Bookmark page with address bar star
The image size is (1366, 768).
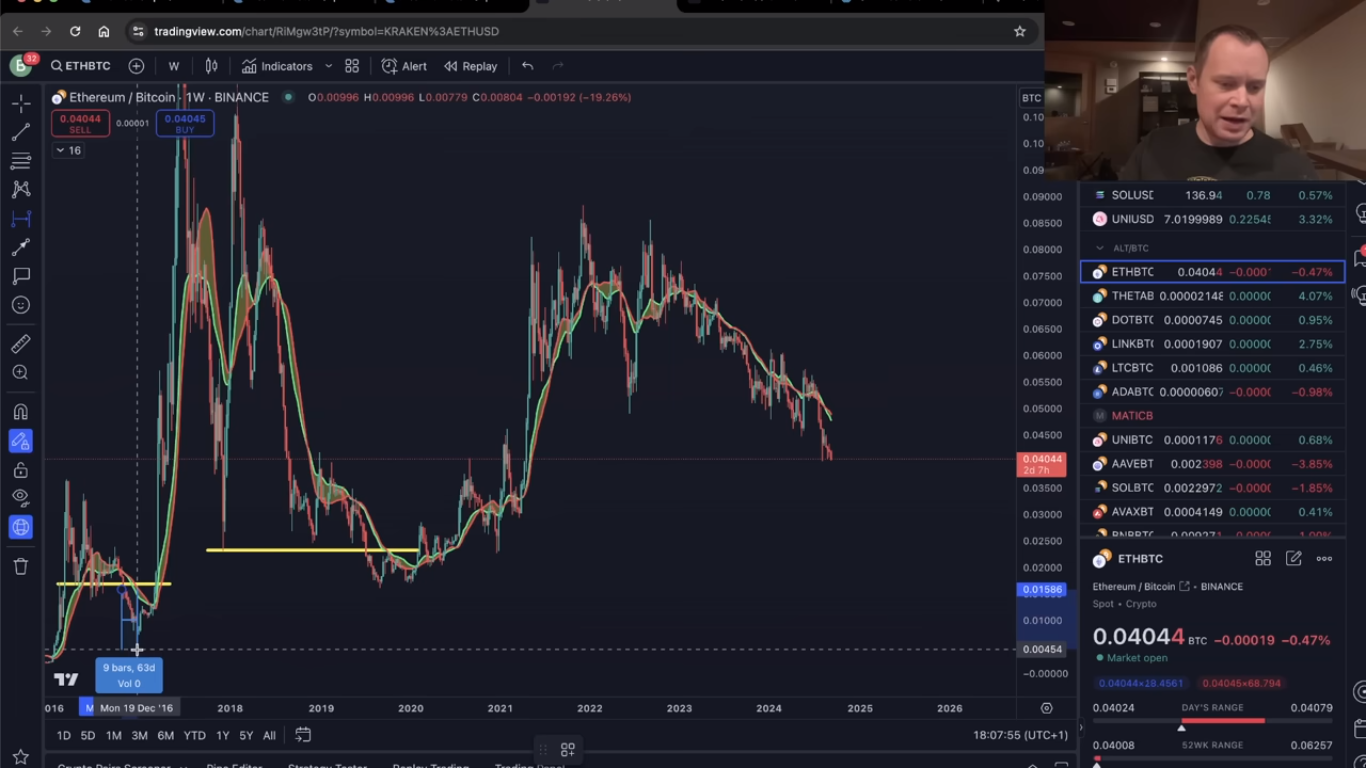click(1020, 31)
